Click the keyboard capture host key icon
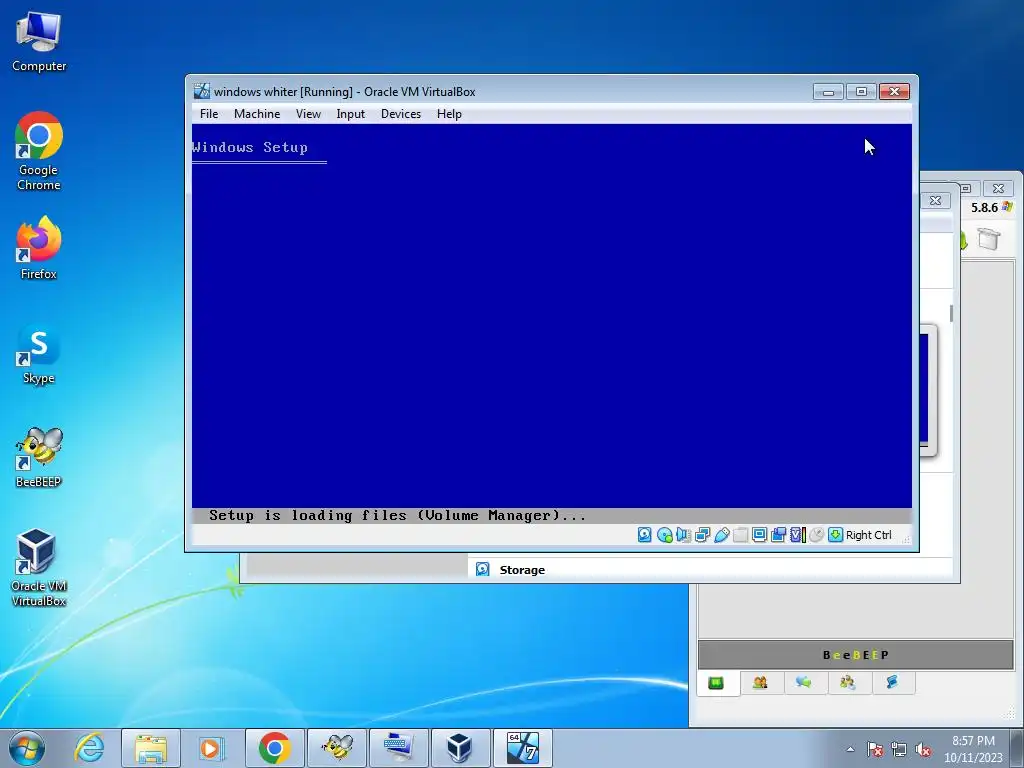 [x=835, y=535]
